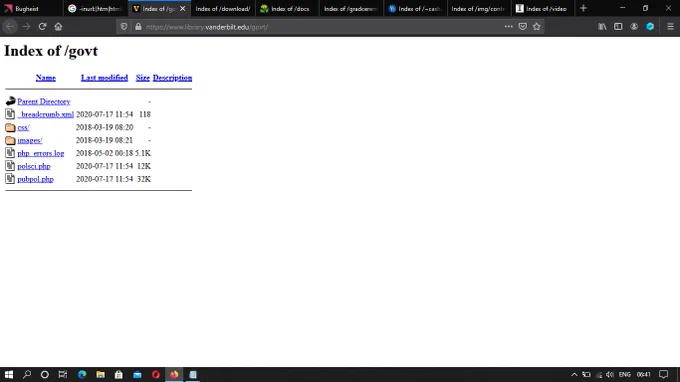Close the Index of /govt tab
680x382 pixels.
[x=183, y=9]
